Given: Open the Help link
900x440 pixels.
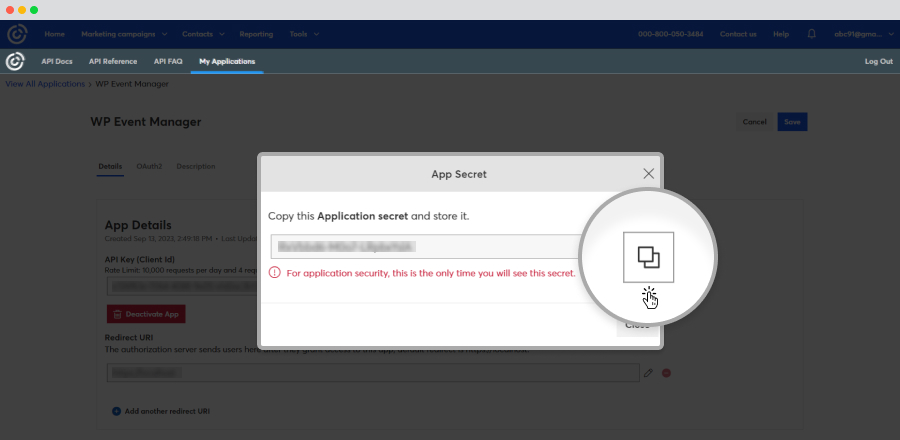Looking at the screenshot, I should click(x=781, y=34).
